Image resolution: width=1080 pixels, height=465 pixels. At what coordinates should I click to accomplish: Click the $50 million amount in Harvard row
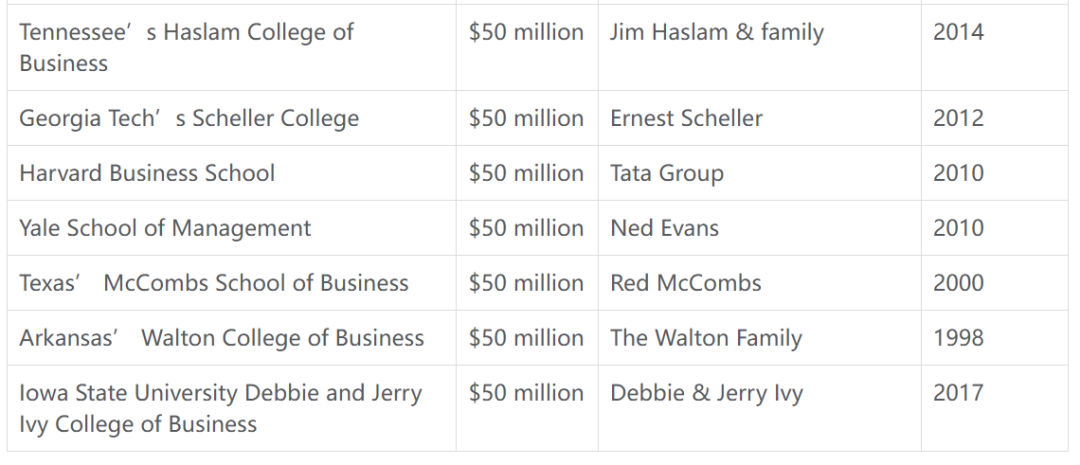click(x=527, y=173)
